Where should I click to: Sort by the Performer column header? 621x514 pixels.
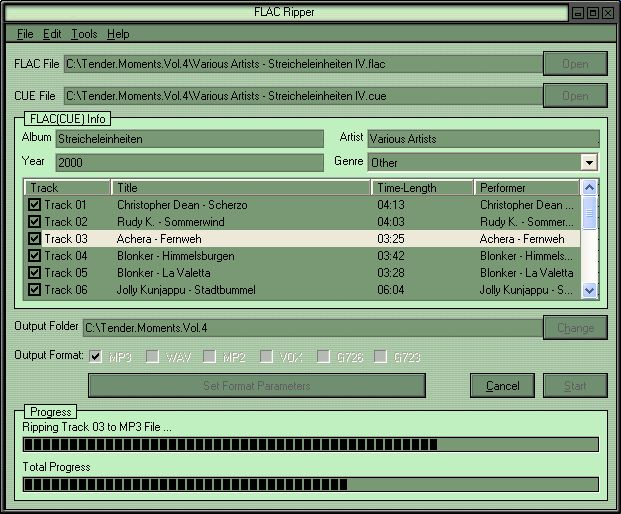click(526, 188)
